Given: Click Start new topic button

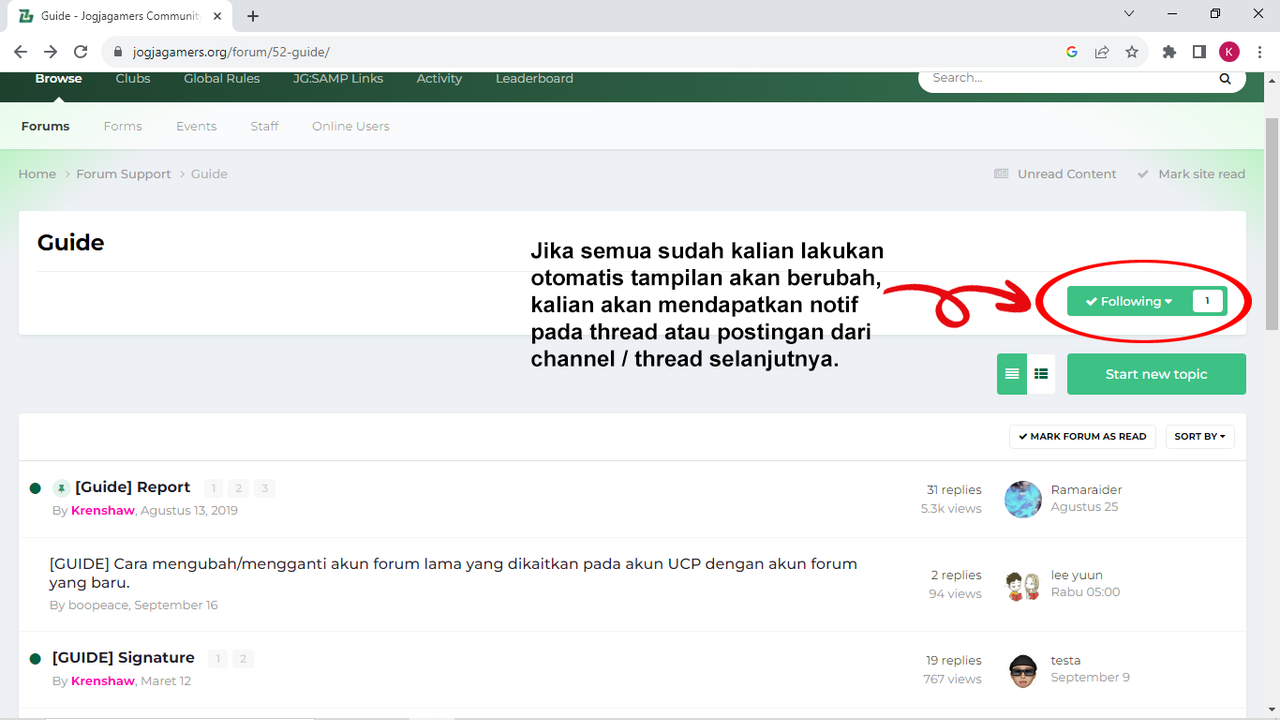Looking at the screenshot, I should 1156,374.
